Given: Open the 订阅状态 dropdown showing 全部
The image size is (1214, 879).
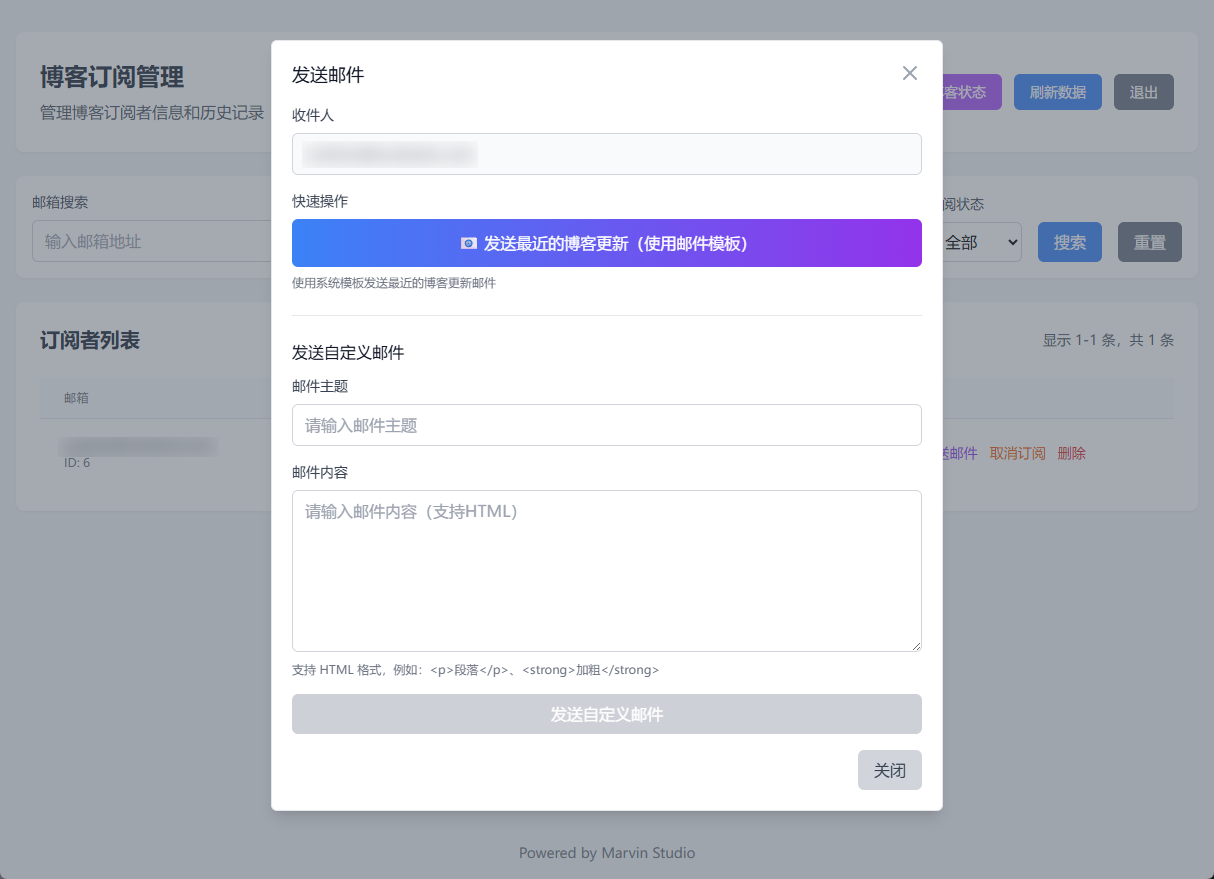Looking at the screenshot, I should click(x=981, y=242).
